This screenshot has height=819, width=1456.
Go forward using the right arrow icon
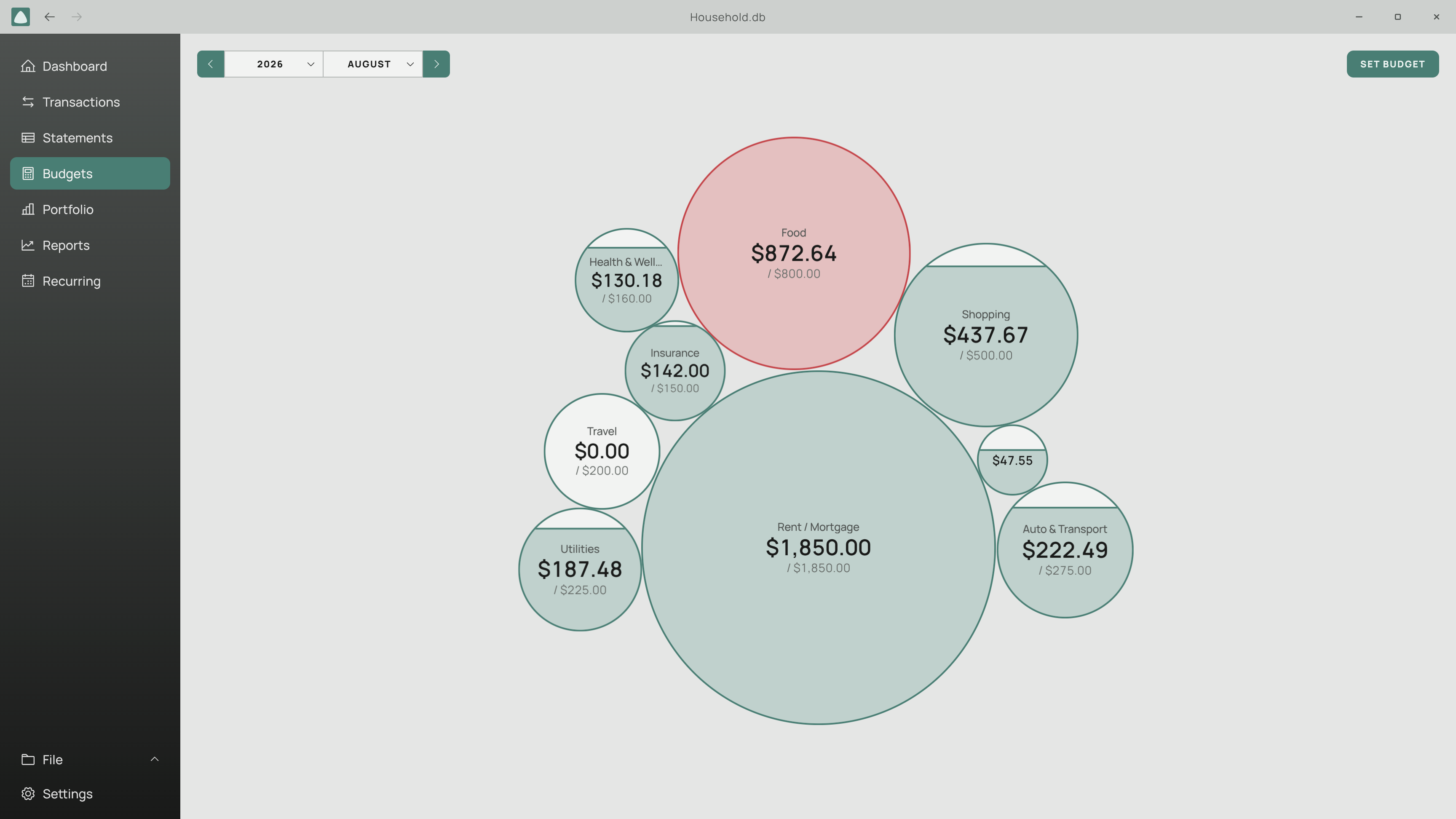(x=77, y=17)
